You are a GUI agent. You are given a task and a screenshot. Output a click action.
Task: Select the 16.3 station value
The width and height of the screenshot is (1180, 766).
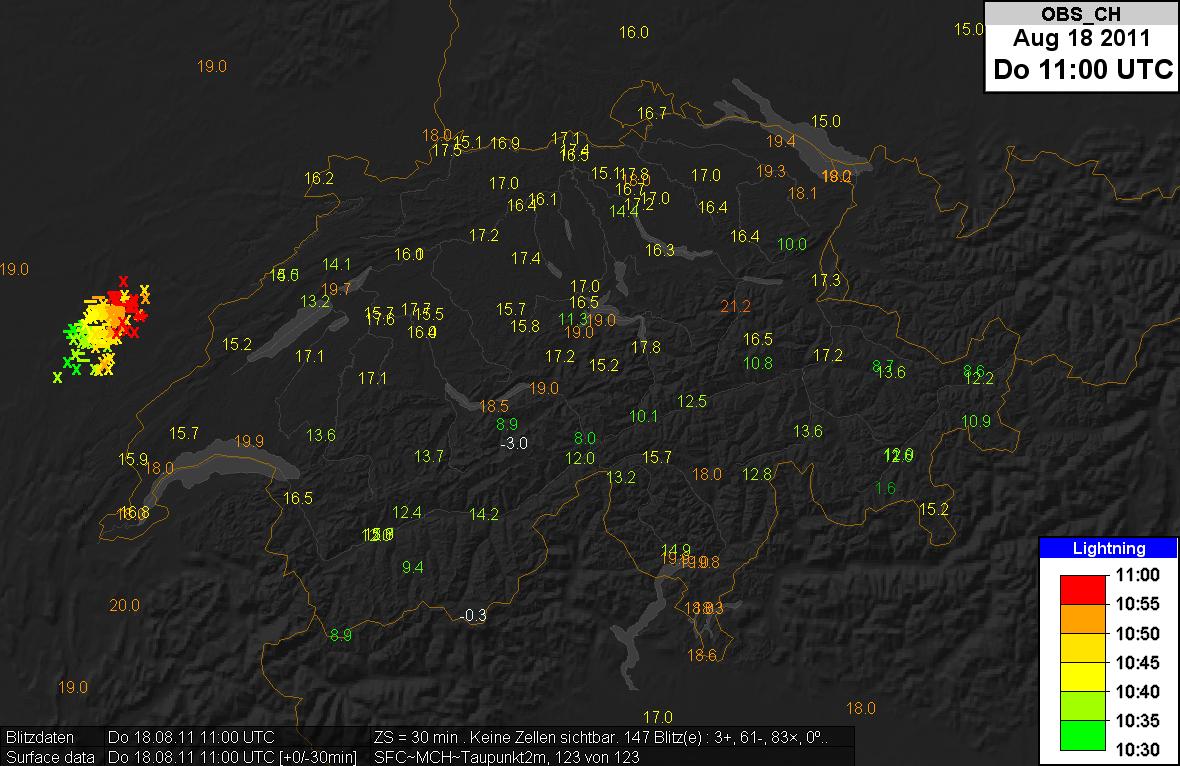click(659, 250)
